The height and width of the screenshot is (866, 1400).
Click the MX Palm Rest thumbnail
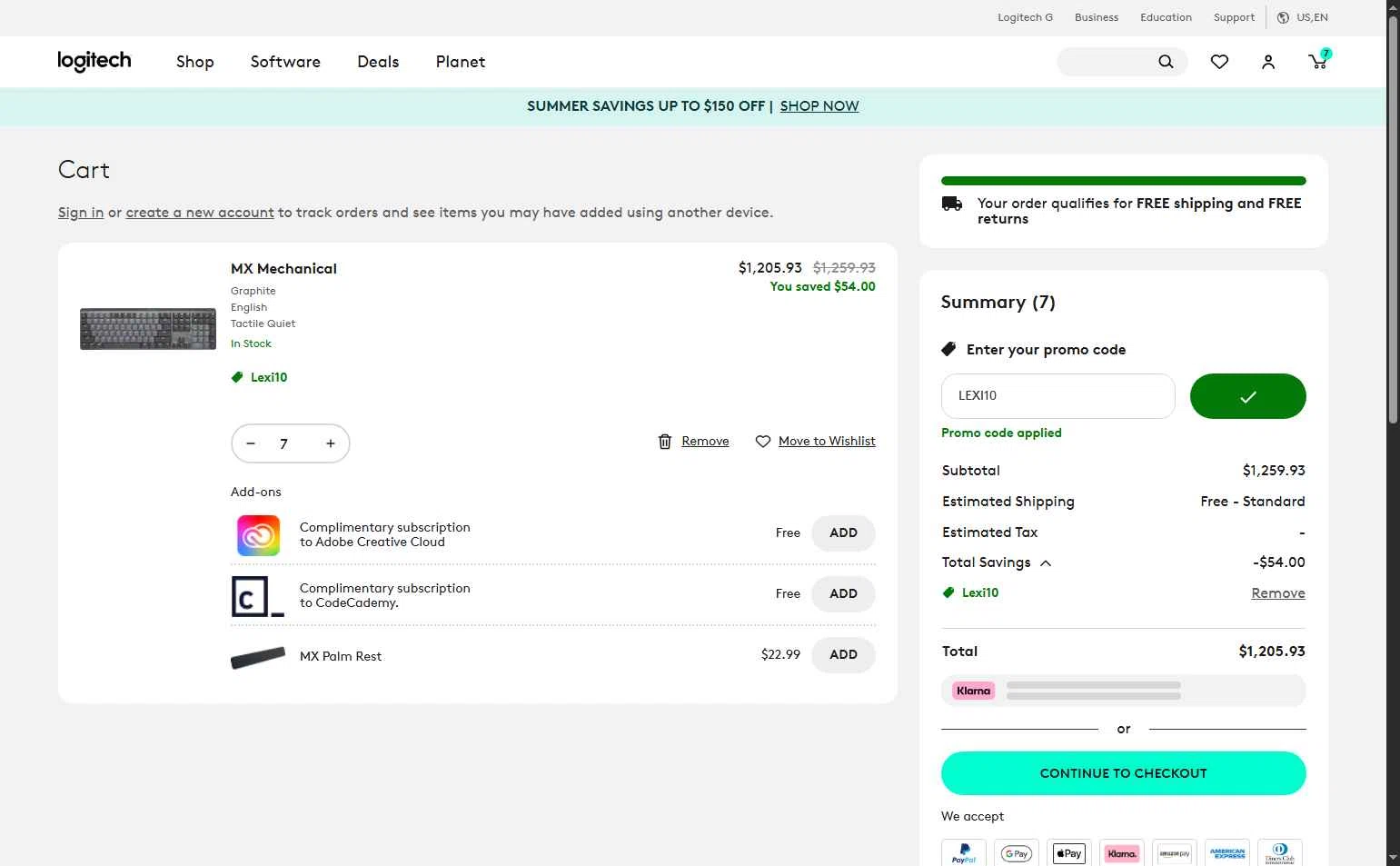click(258, 657)
